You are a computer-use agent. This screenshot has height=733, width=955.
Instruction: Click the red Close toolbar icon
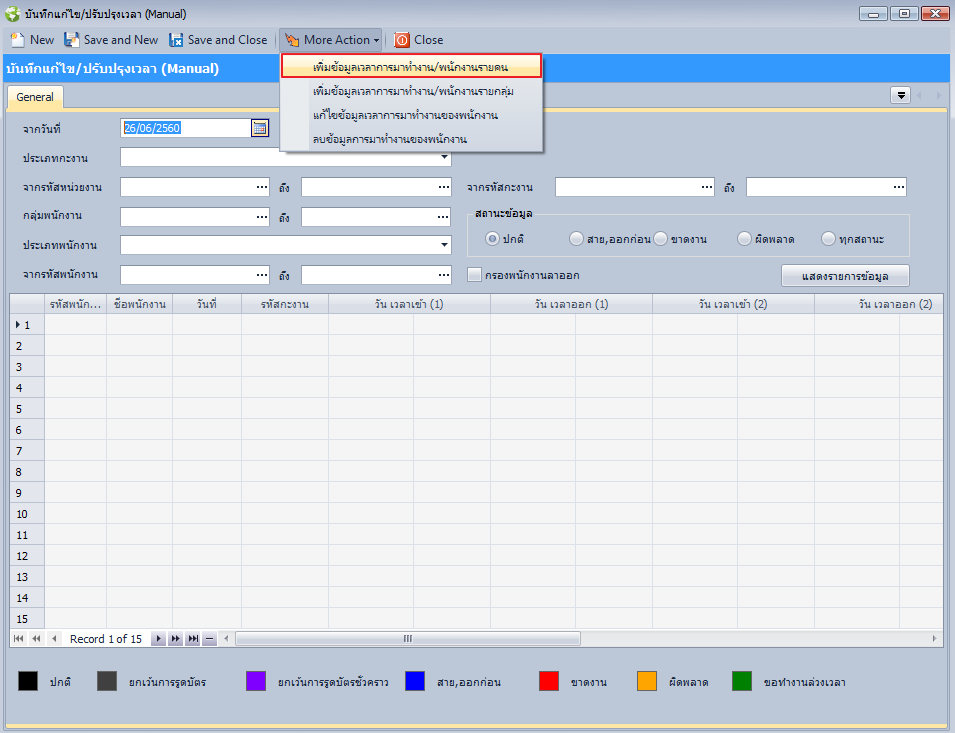pos(402,40)
